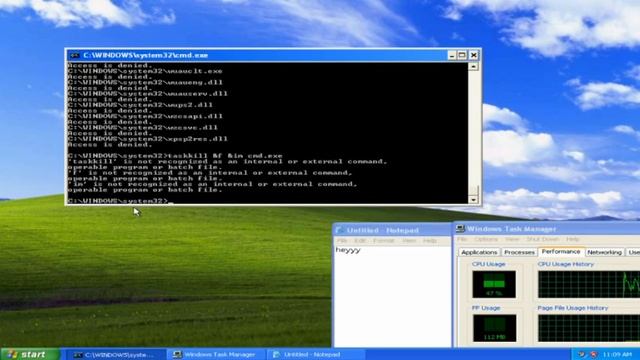Close the cmd.exe window
This screenshot has width=640, height=360.
click(x=473, y=55)
